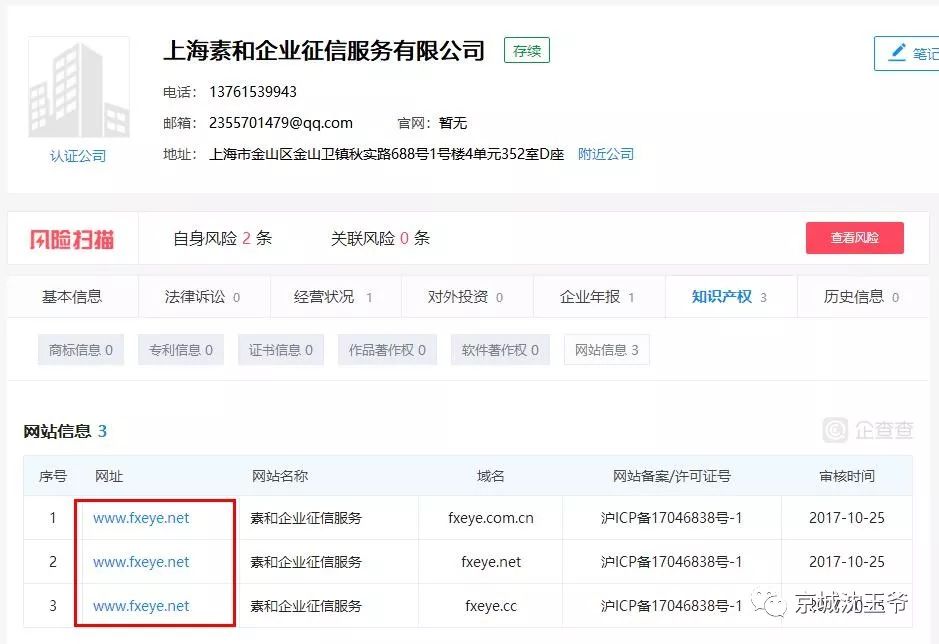Click row 2 审核时间 2017-10-25
939x644 pixels.
coord(847,562)
